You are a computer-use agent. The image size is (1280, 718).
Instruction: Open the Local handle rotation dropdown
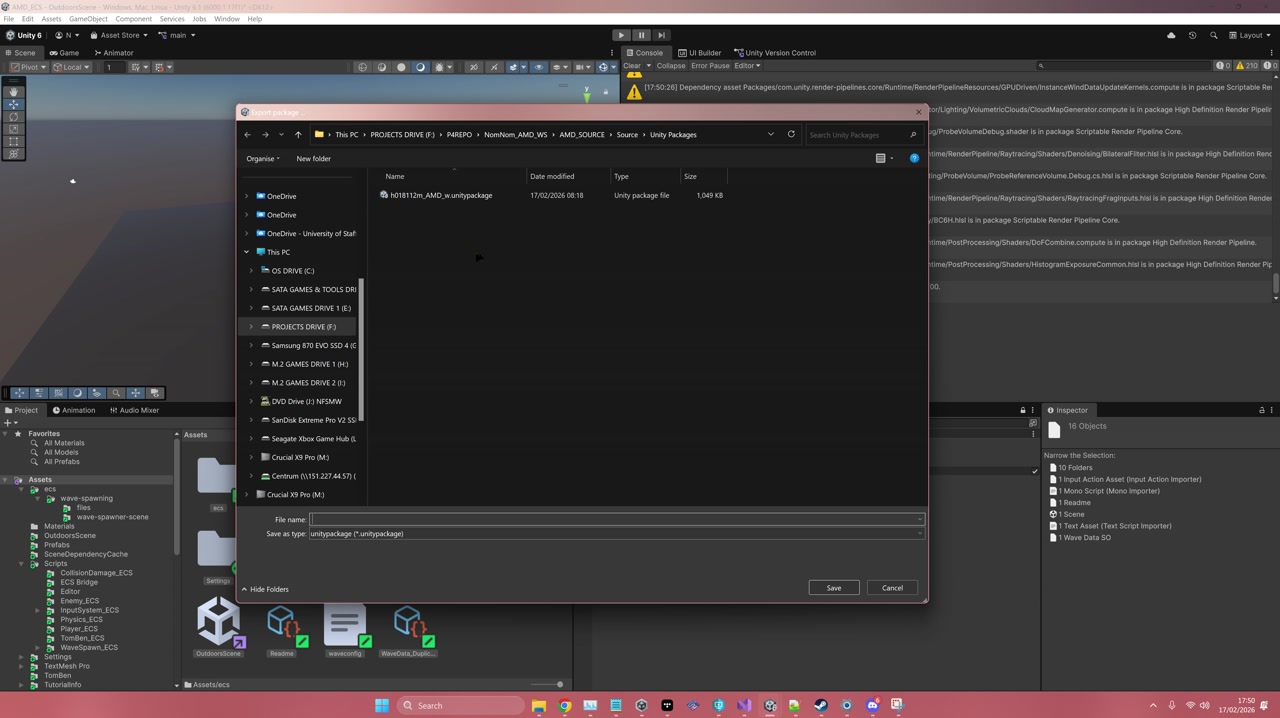coord(71,67)
